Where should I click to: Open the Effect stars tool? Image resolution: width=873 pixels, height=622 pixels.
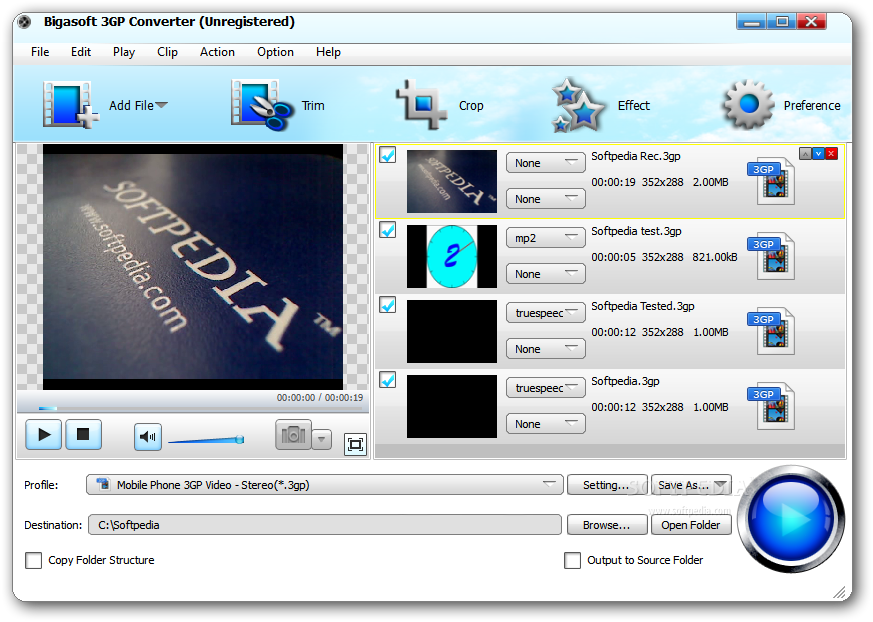[x=577, y=105]
